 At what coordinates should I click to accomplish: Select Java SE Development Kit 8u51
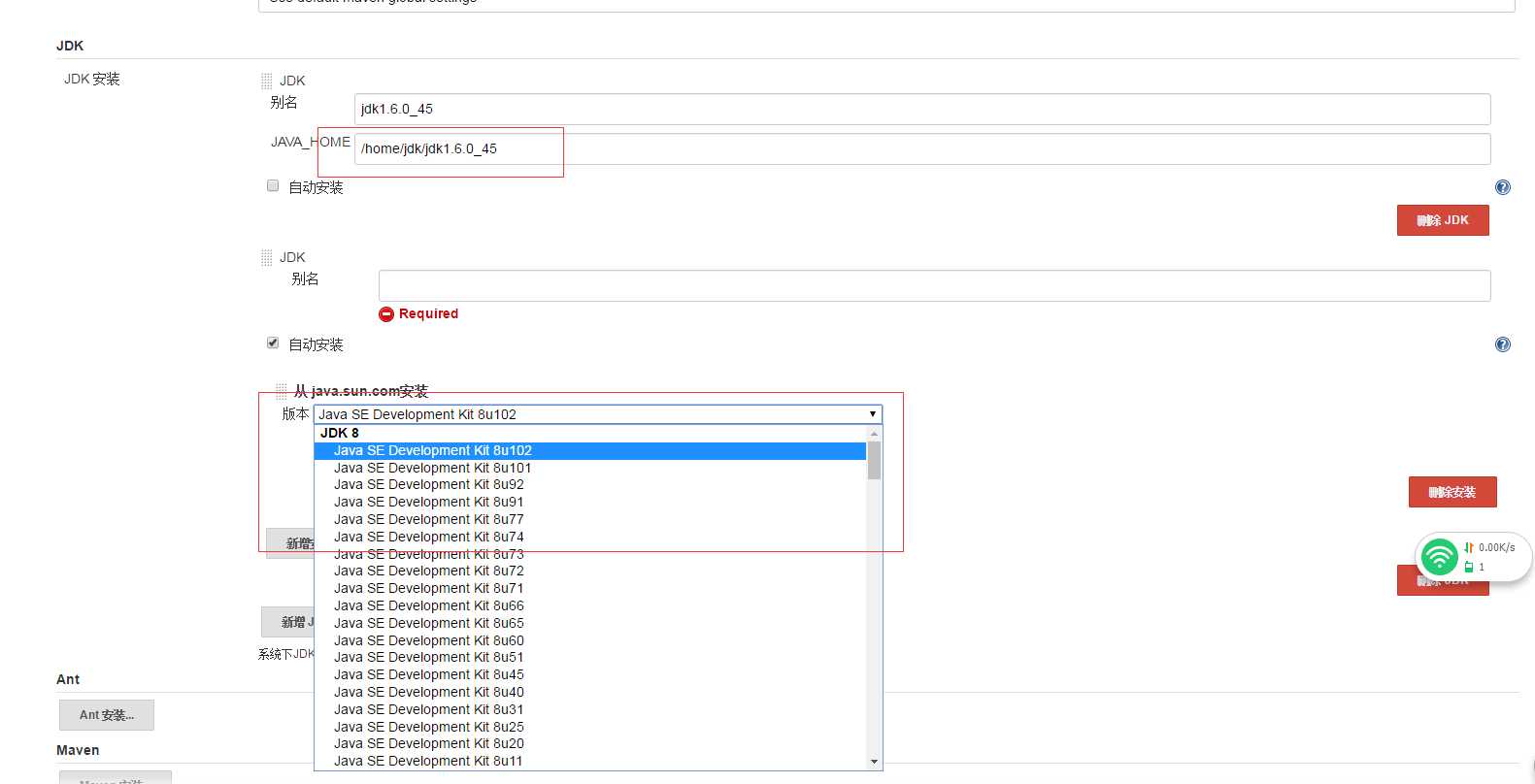590,657
